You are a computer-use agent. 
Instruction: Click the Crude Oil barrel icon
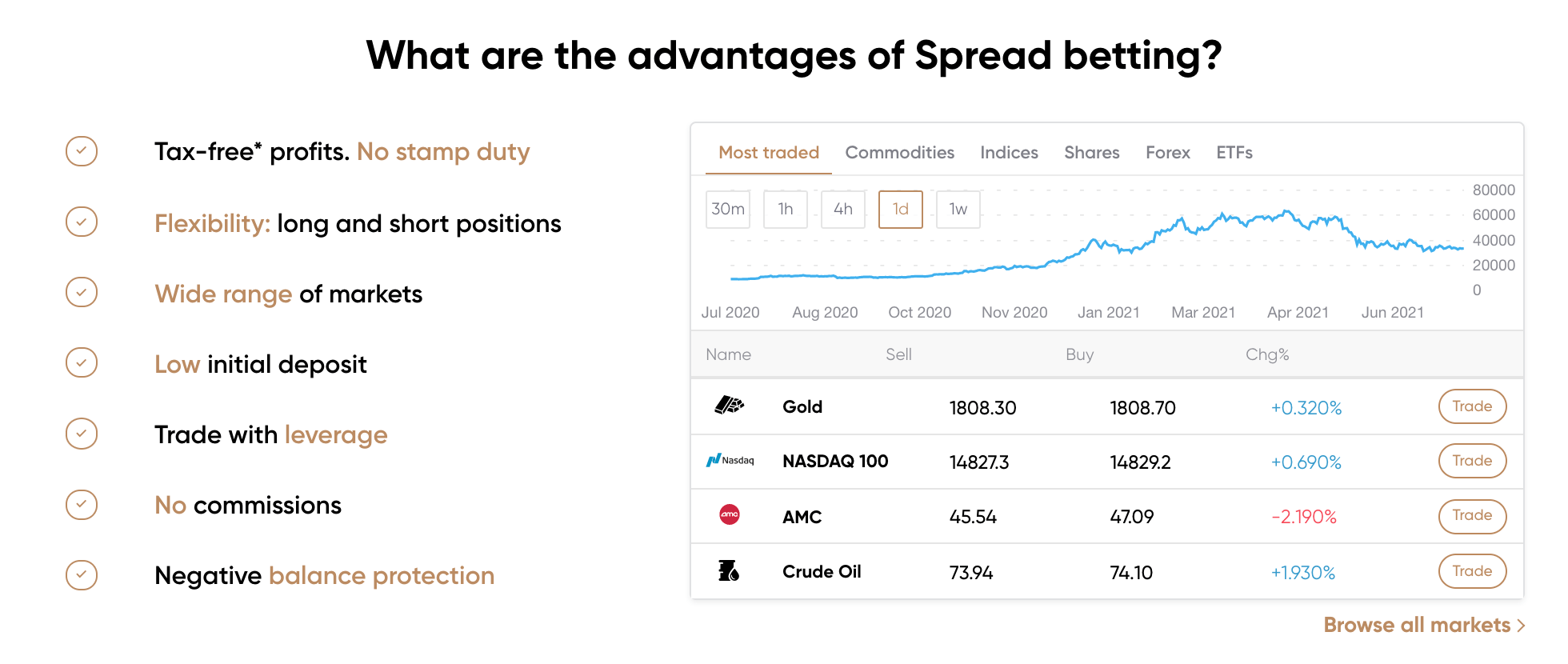pos(729,570)
